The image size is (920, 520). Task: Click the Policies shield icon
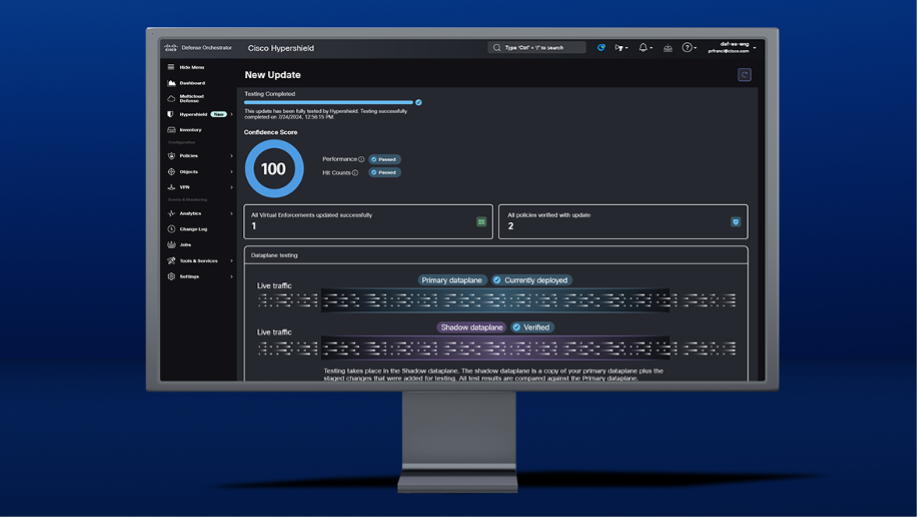pos(171,156)
